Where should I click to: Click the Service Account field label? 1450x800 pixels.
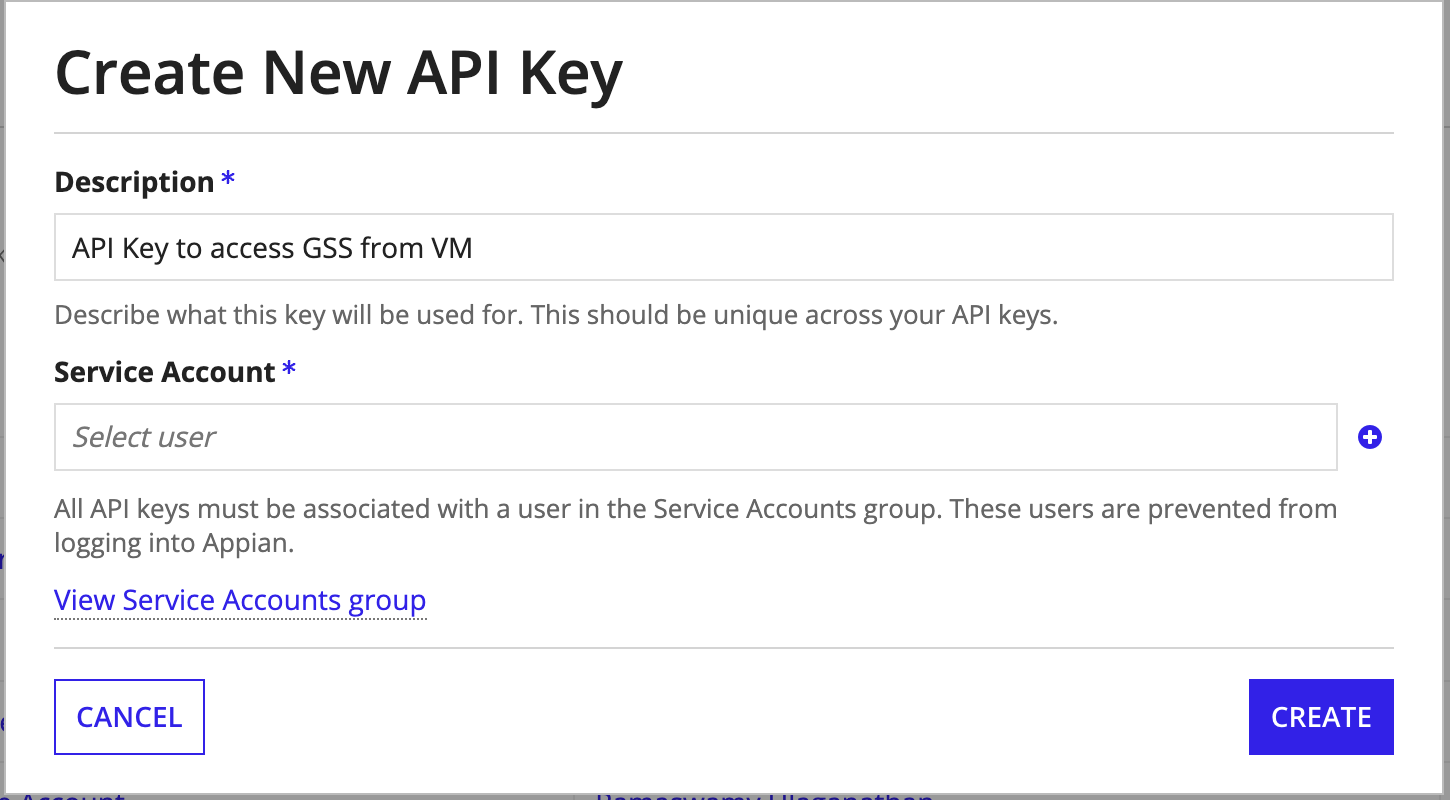tap(165, 372)
